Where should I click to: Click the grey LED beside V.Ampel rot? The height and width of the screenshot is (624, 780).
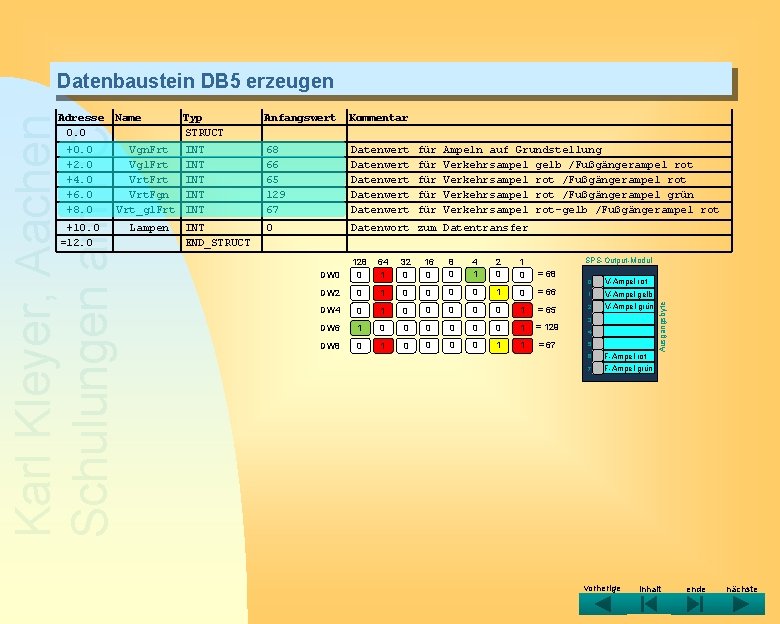coord(598,282)
